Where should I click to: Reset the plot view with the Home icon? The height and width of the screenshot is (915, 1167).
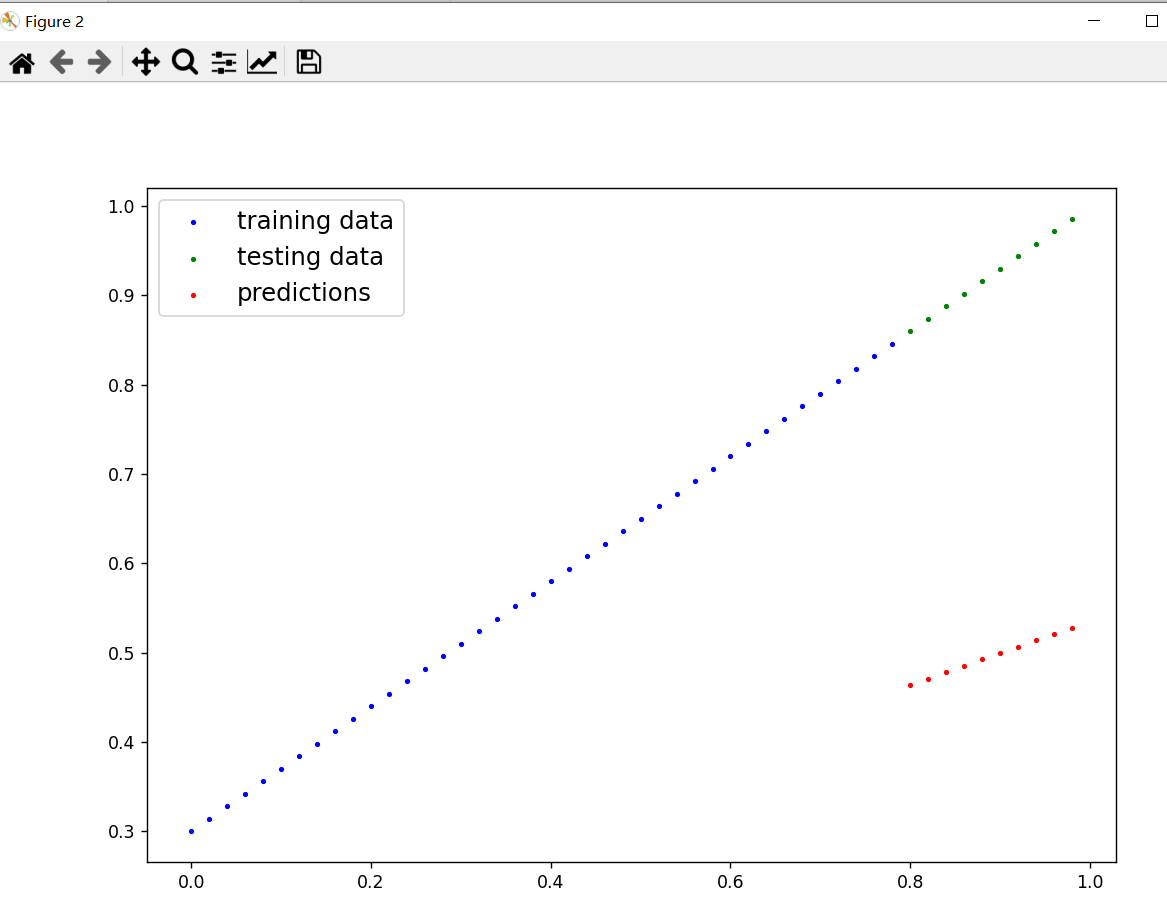click(x=22, y=63)
